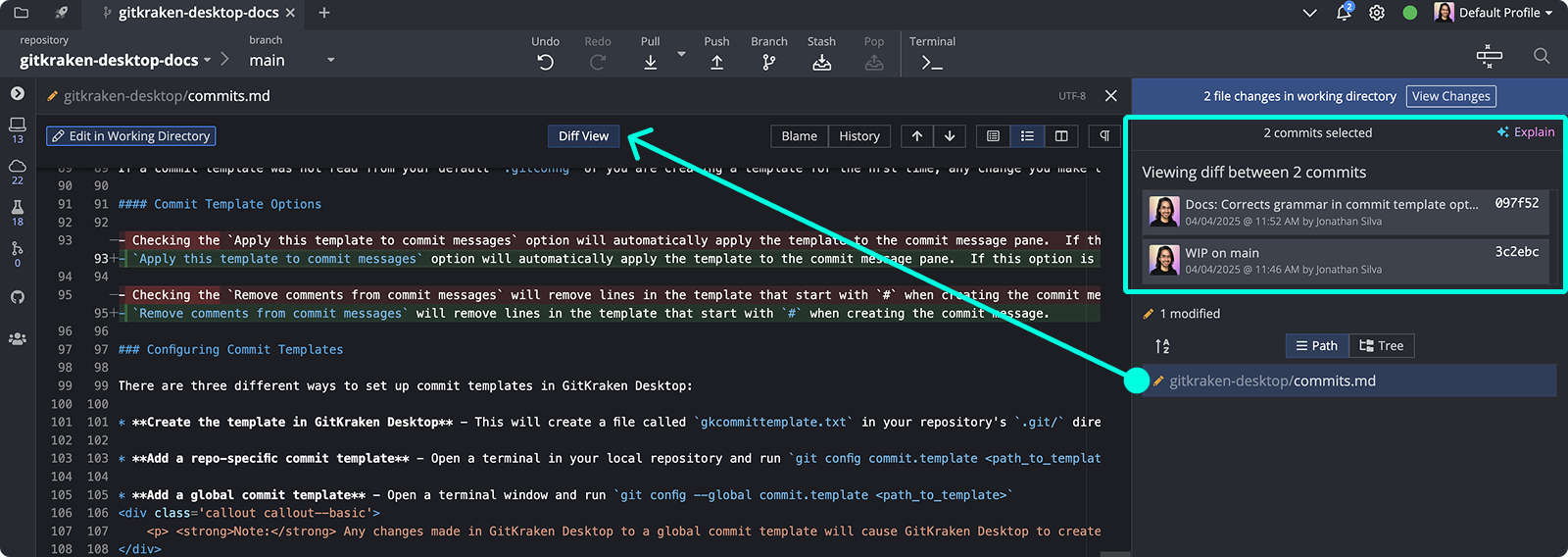
Task: Switch to inline diff view
Action: pos(1027,136)
